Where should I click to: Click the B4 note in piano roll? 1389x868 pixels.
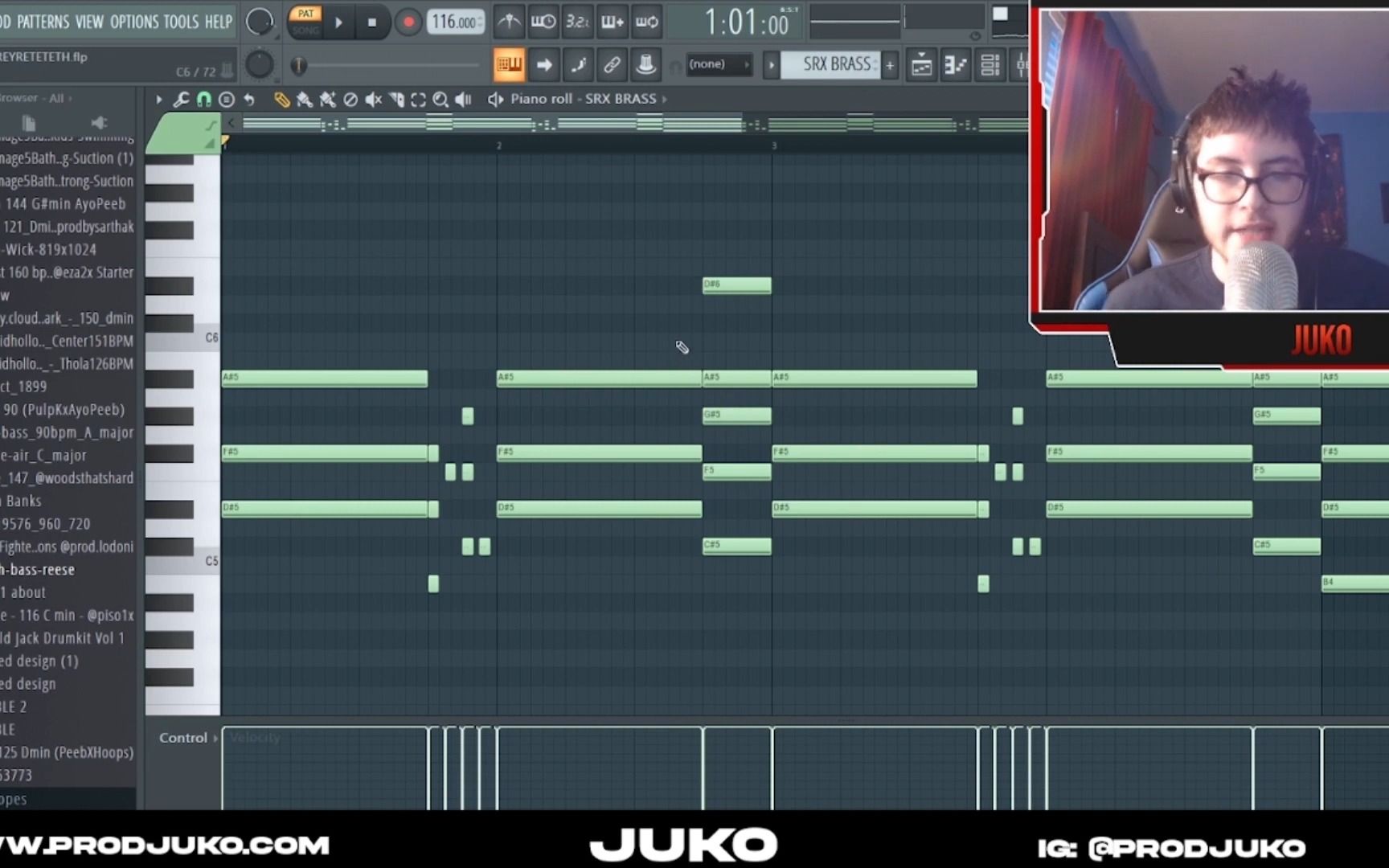tap(1355, 583)
